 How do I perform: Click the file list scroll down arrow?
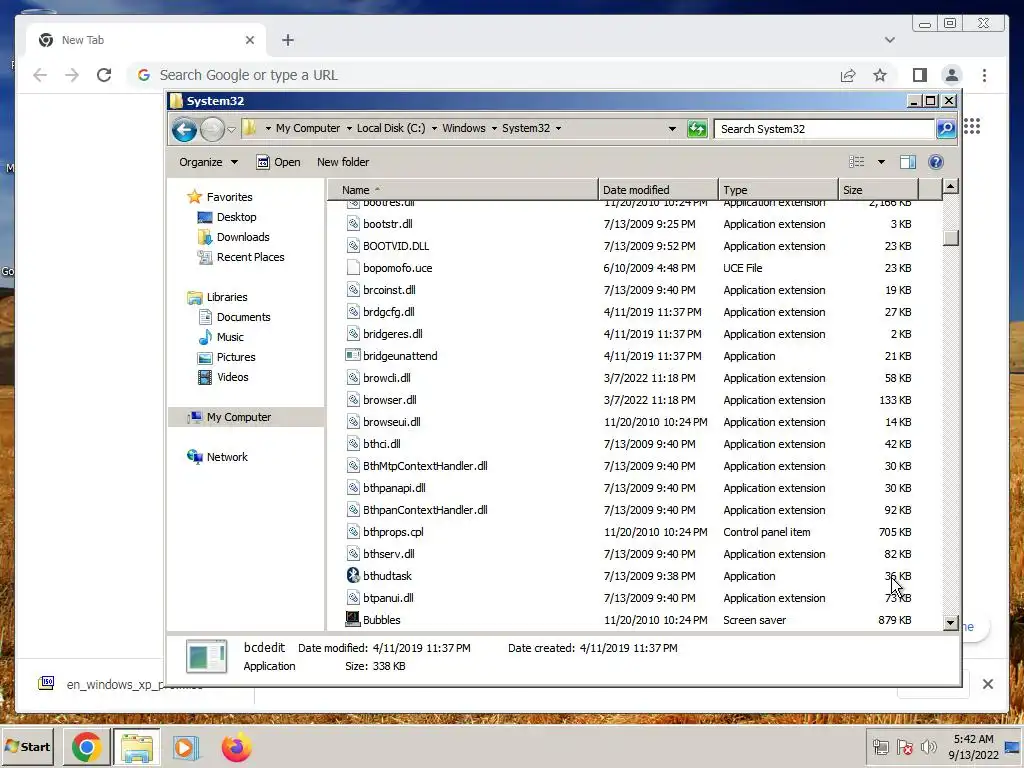[x=951, y=623]
